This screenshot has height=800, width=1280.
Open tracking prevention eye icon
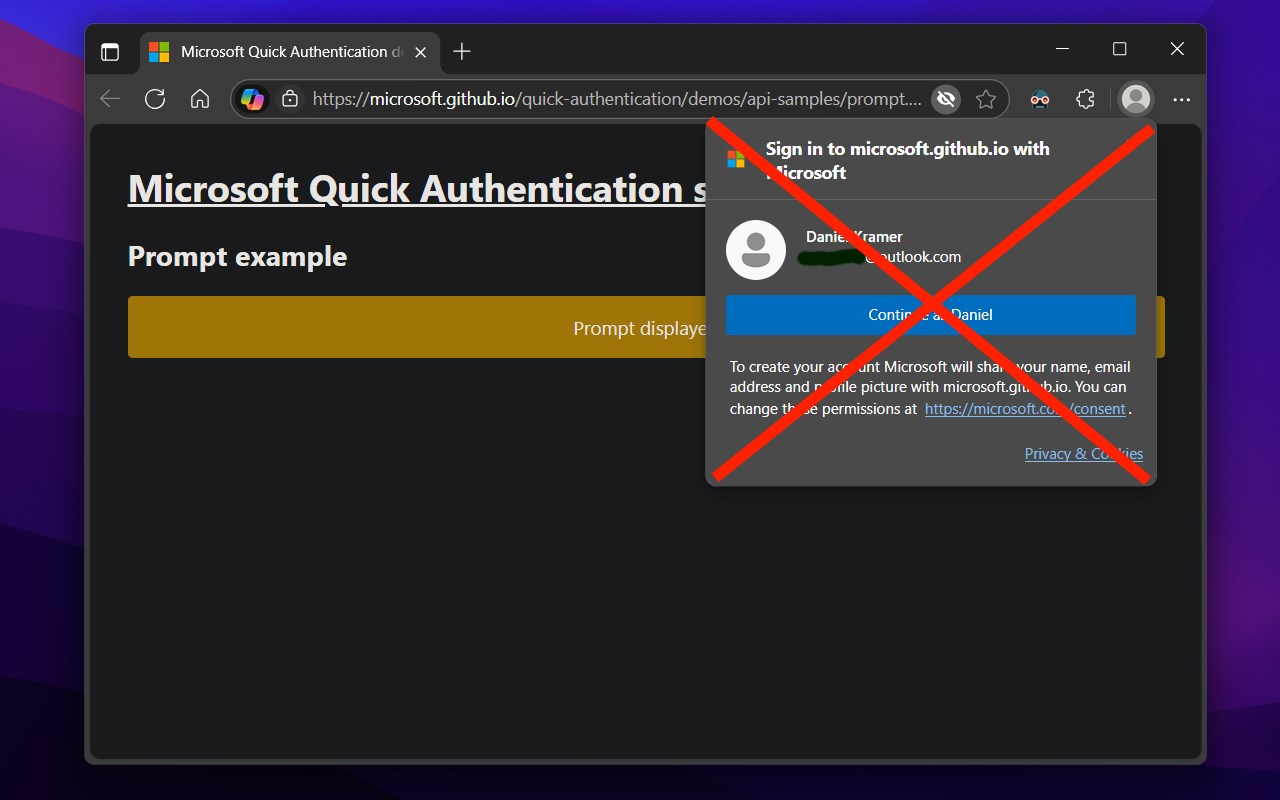pyautogui.click(x=945, y=99)
